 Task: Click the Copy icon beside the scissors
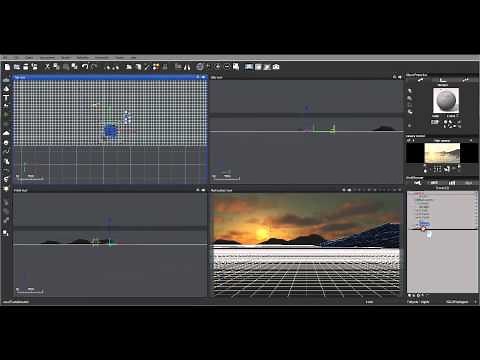point(56,67)
